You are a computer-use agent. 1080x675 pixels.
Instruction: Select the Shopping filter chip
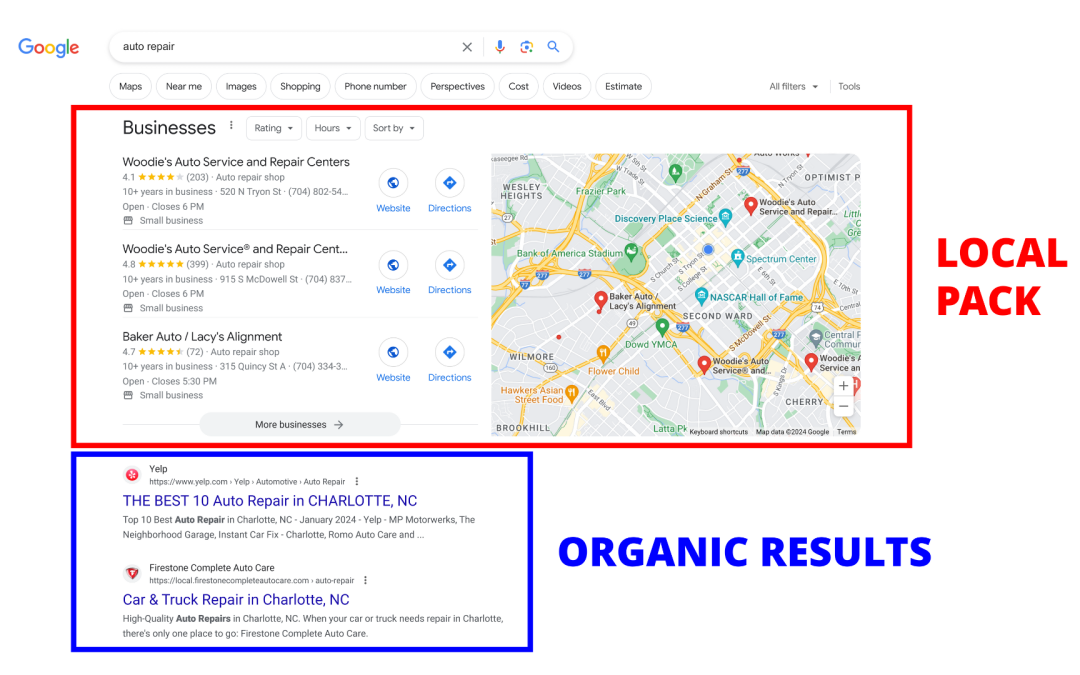[300, 87]
